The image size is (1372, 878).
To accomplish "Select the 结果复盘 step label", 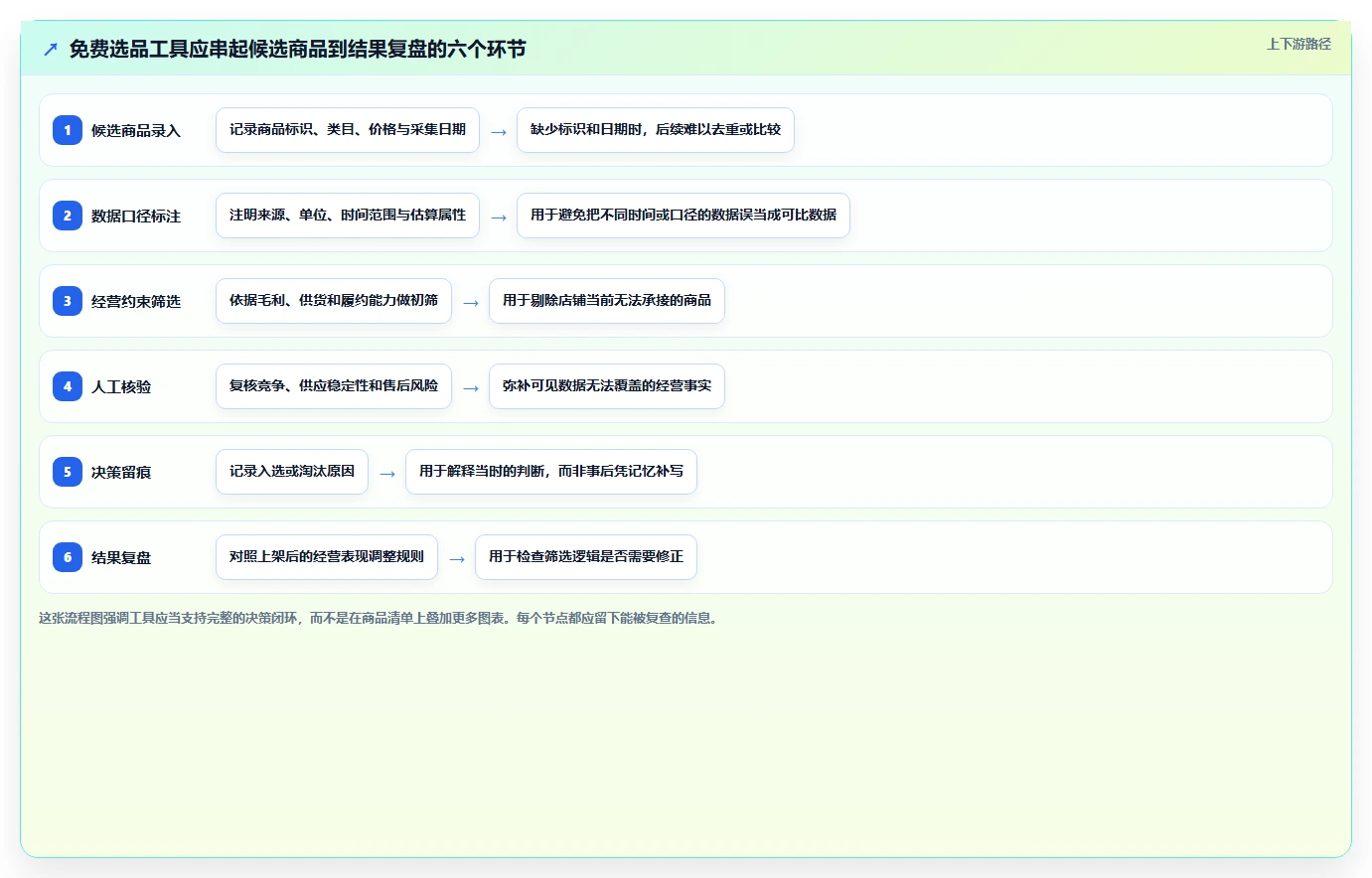I will 121,557.
